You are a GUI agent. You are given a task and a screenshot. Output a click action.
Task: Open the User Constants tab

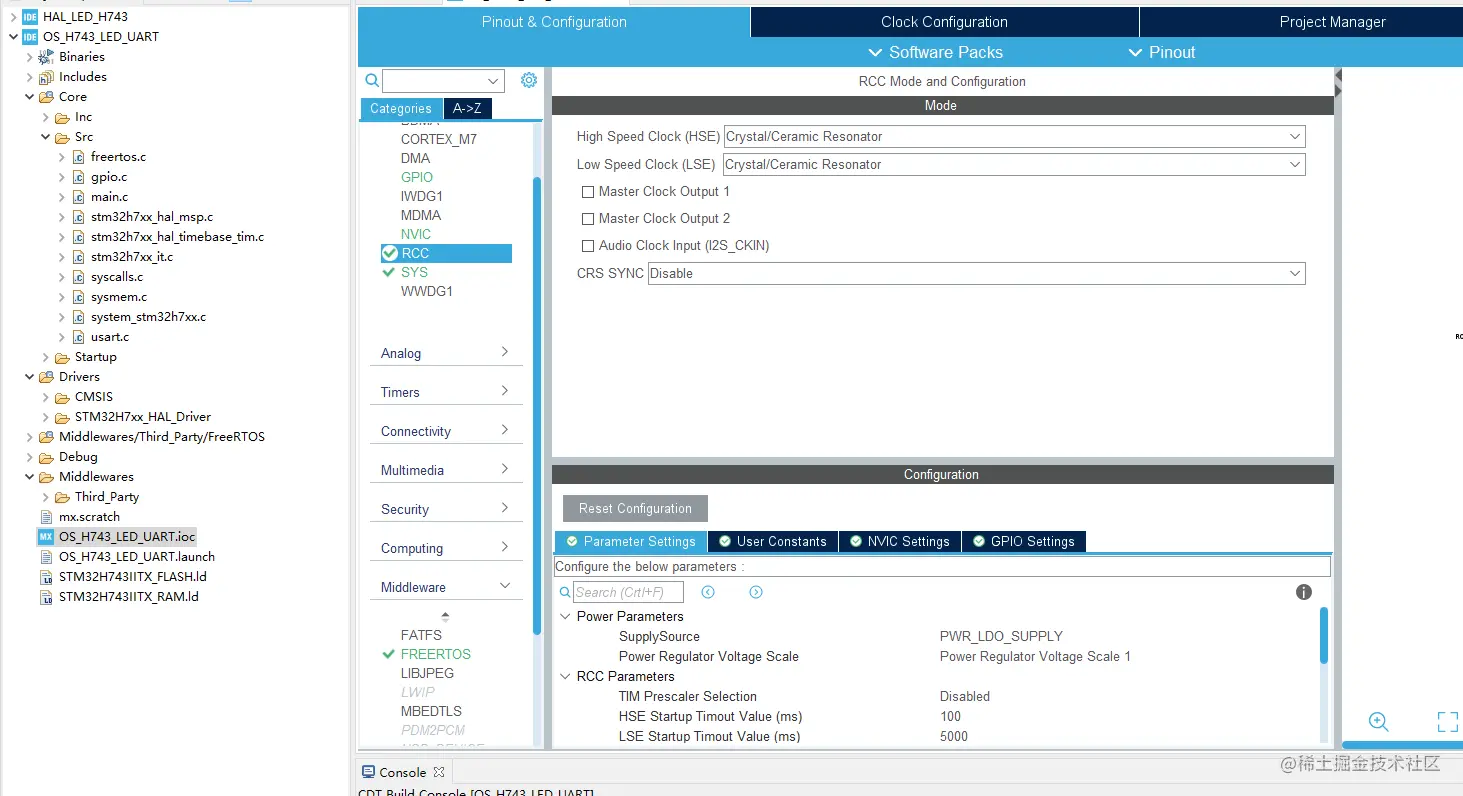[x=773, y=541]
